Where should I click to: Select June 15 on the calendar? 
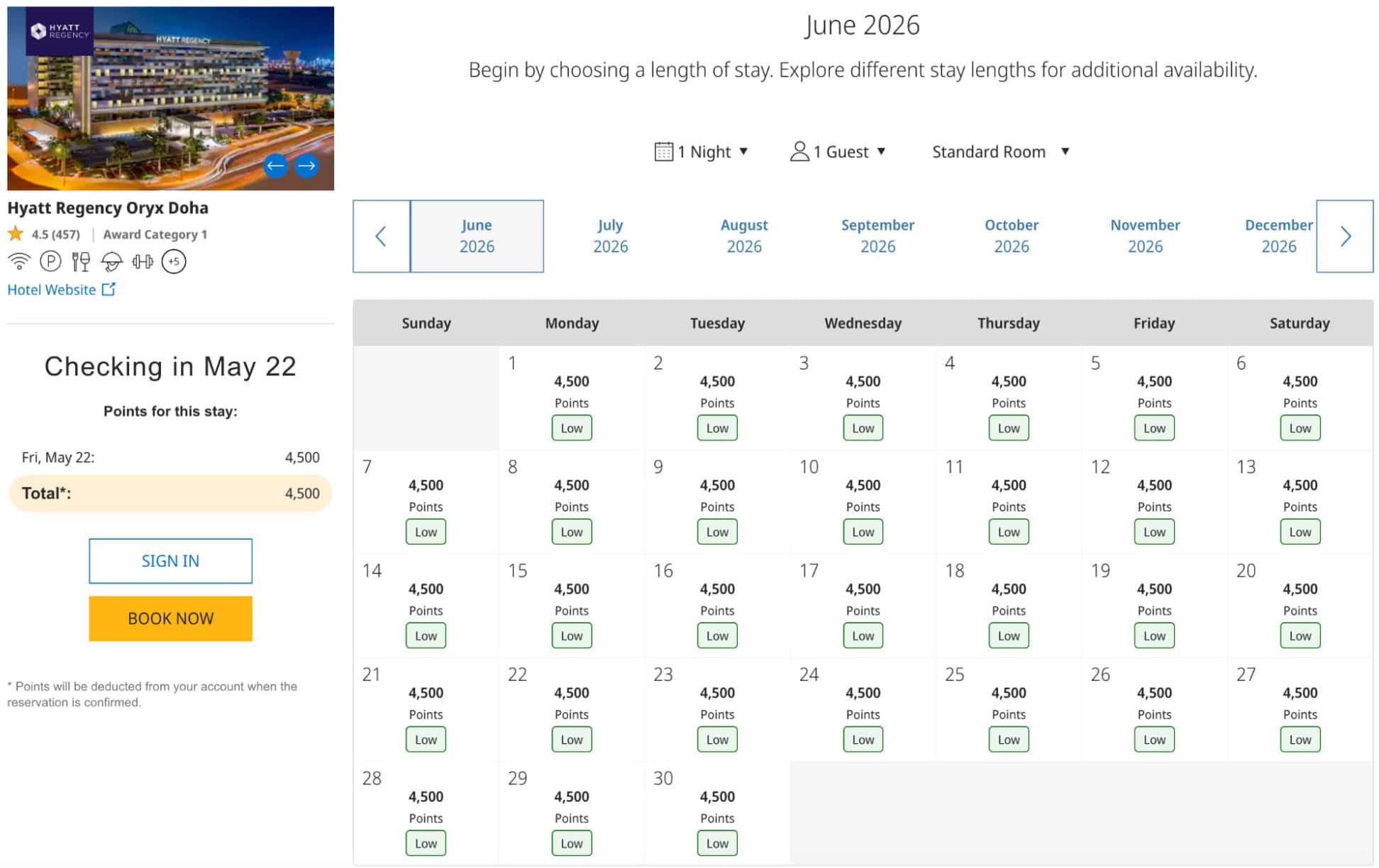[572, 606]
